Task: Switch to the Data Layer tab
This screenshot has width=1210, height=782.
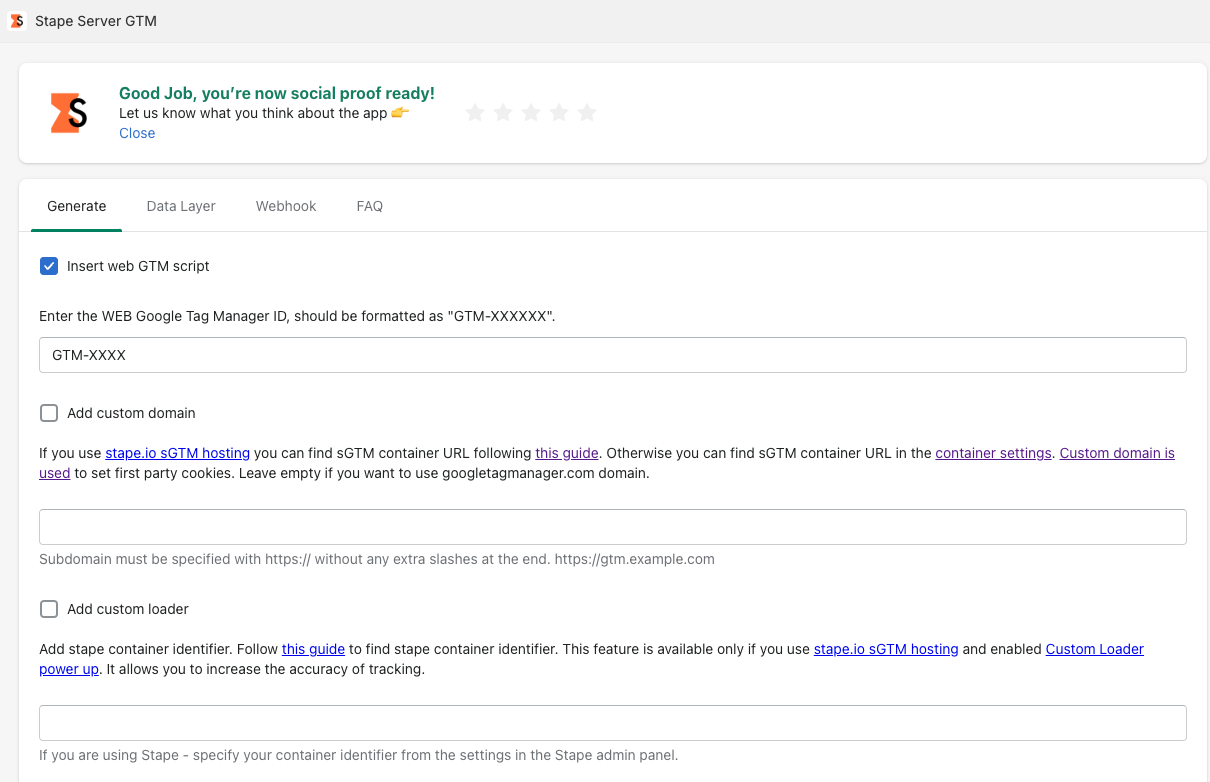Action: coord(181,206)
